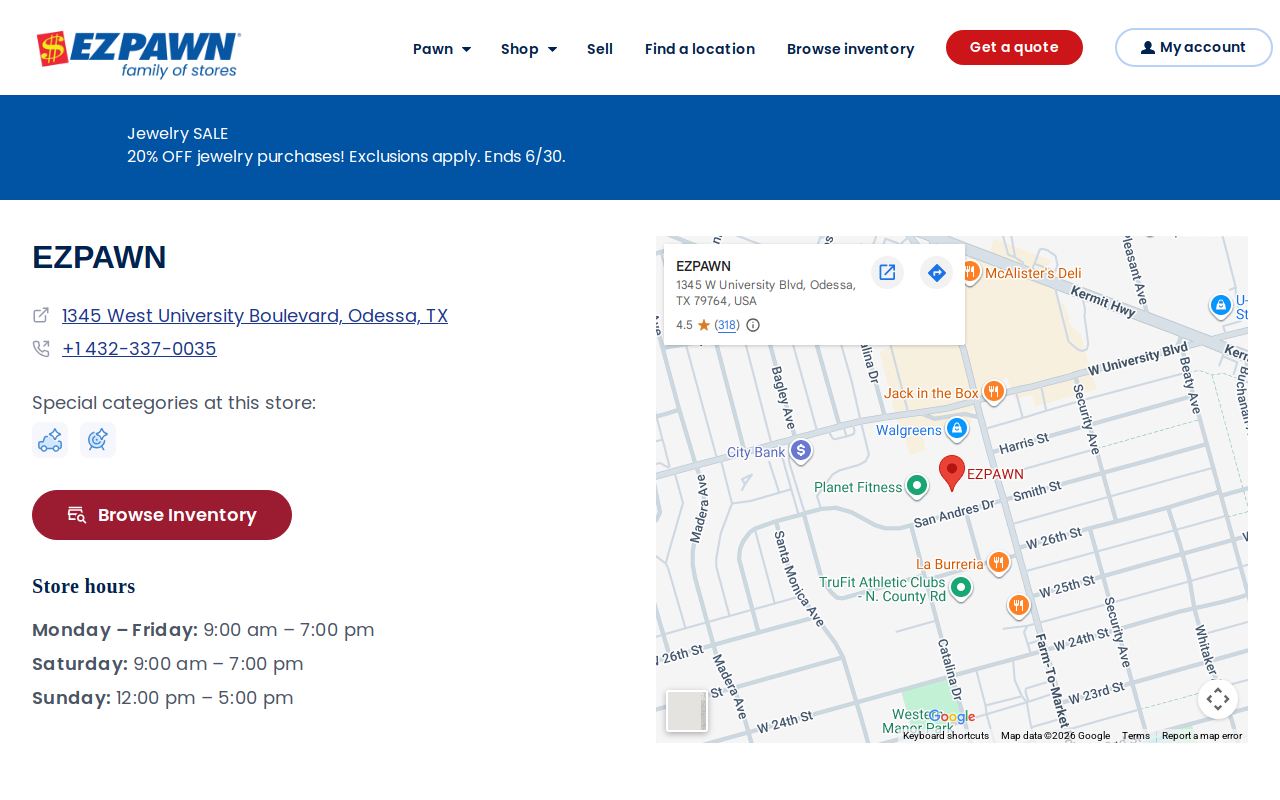Click the red Browse Inventory button

pyautogui.click(x=162, y=515)
